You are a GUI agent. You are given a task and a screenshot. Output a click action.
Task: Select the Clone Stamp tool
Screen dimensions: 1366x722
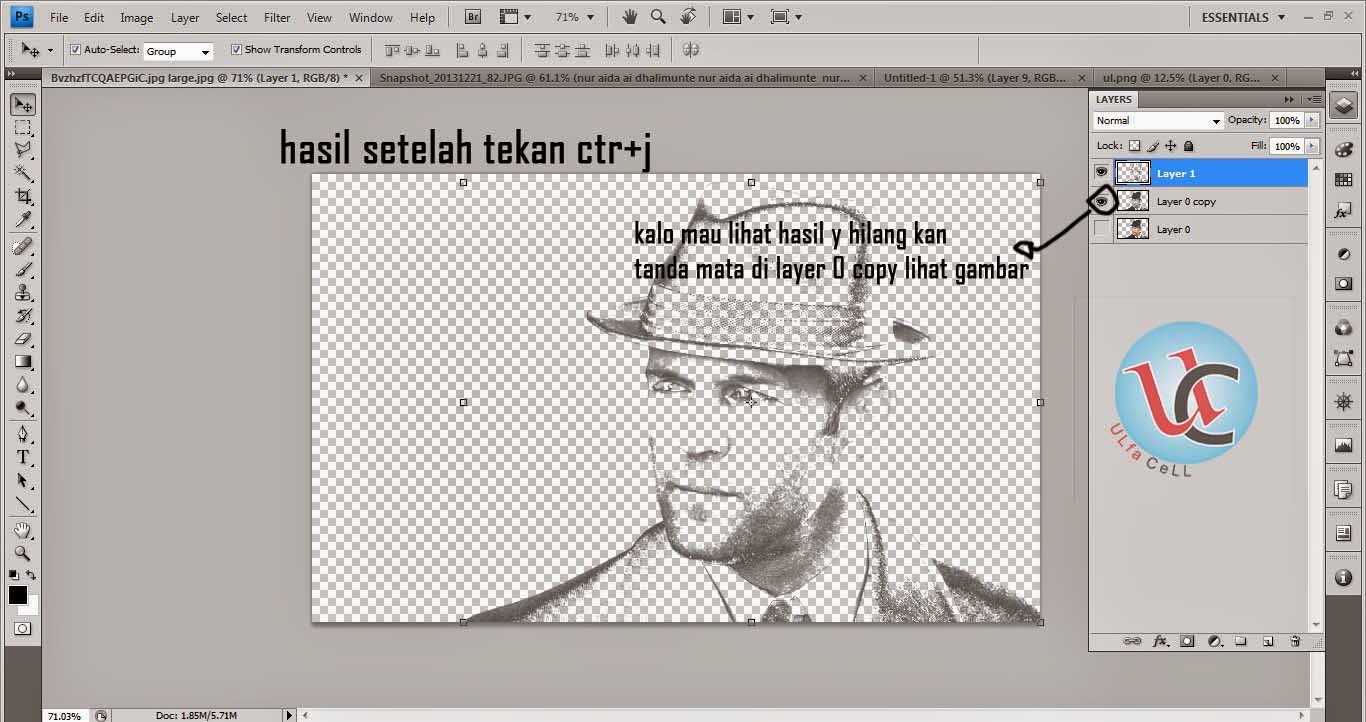23,293
